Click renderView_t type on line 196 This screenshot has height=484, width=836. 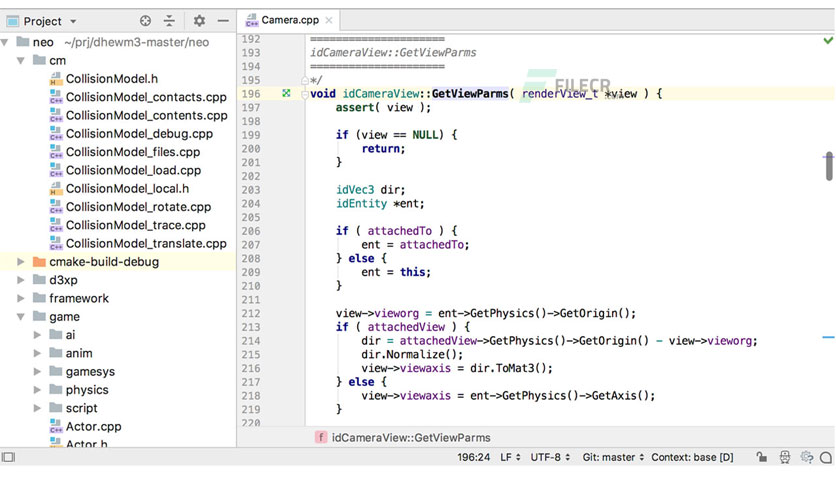tap(560, 94)
